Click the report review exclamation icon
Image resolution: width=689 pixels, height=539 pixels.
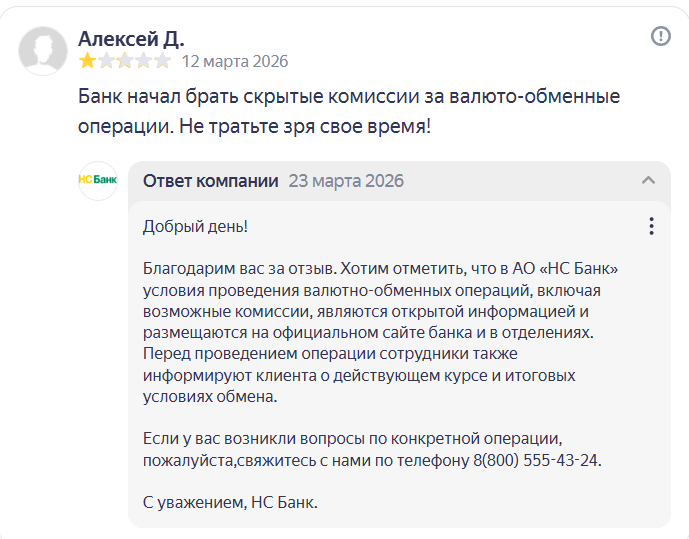click(661, 37)
